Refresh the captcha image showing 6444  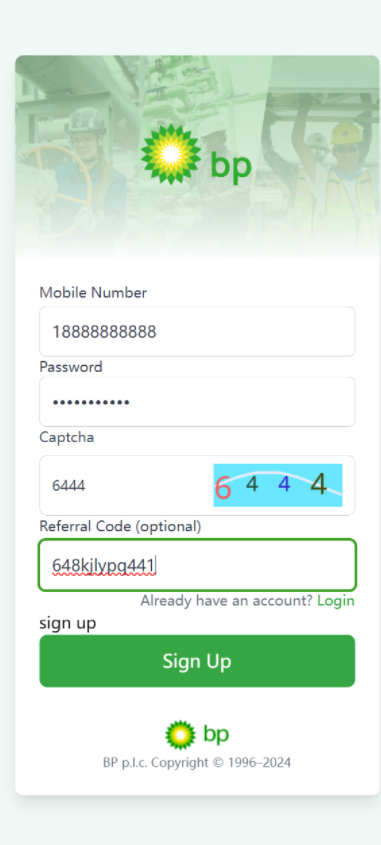click(278, 485)
